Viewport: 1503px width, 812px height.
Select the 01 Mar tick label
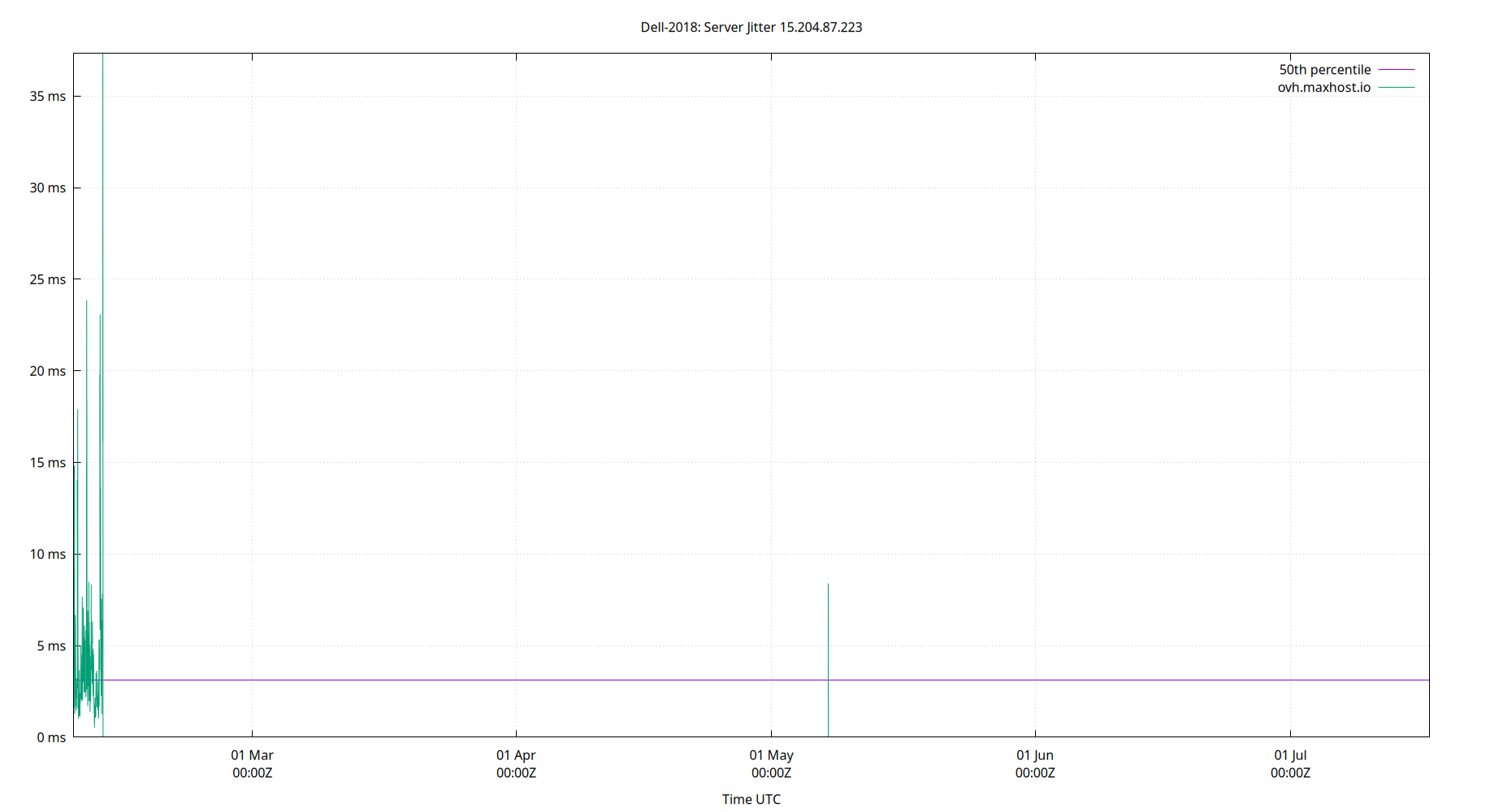click(x=253, y=754)
